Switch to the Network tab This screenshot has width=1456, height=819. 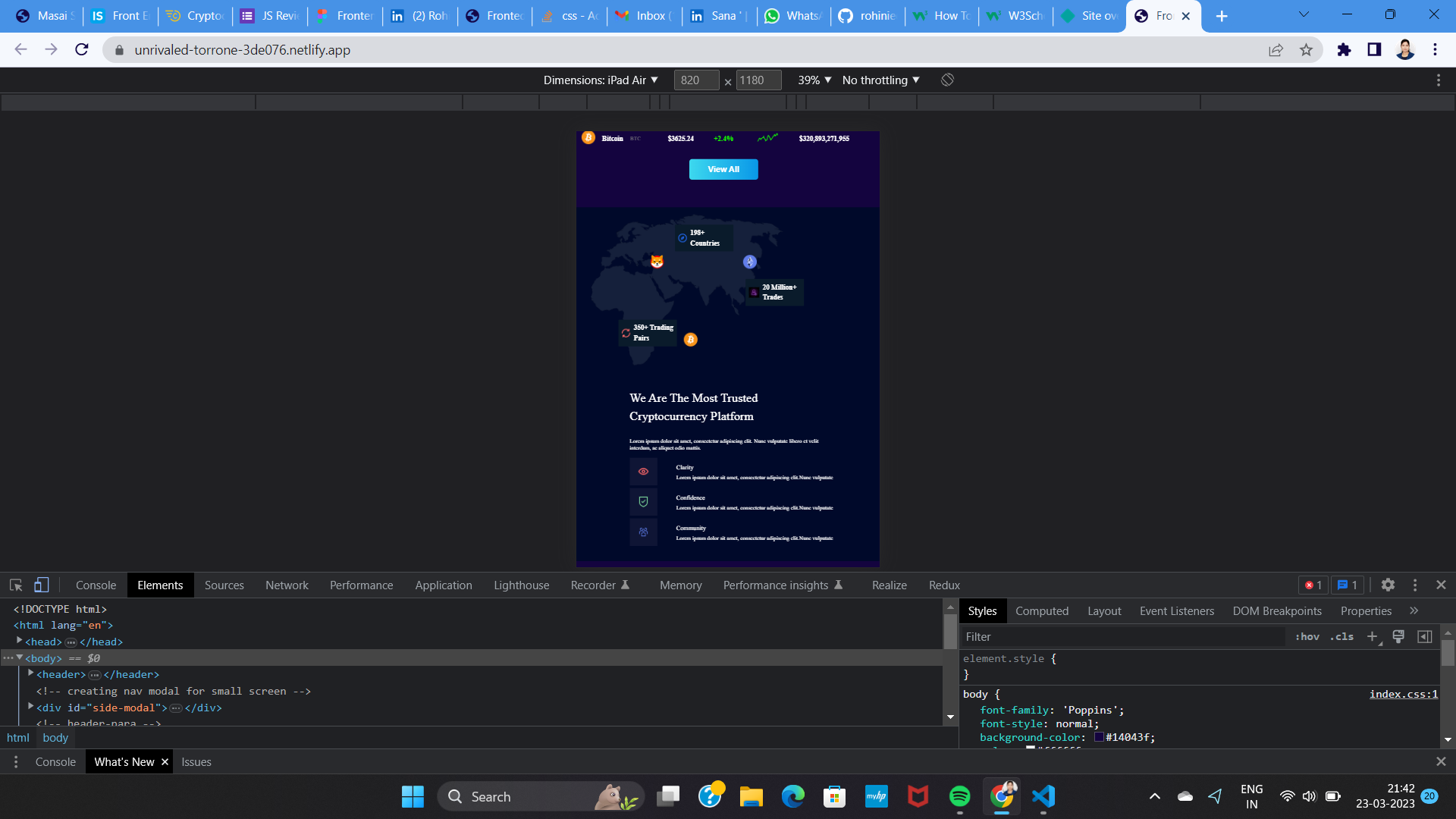(x=287, y=585)
